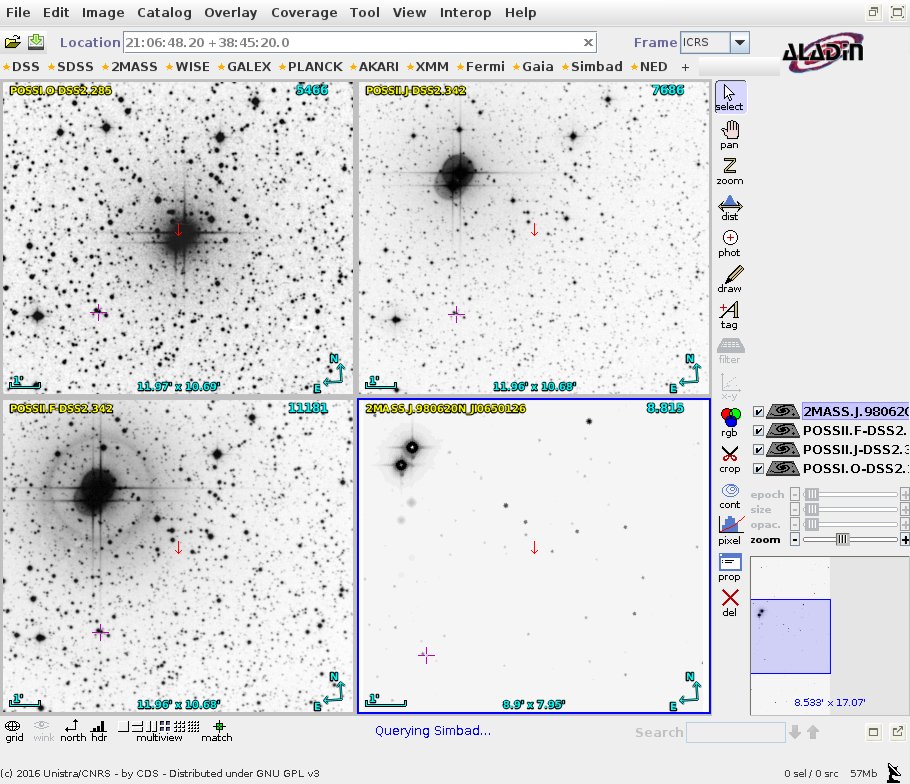Click the crop scissors tool
Viewport: 910px width, 784px height.
pos(729,457)
